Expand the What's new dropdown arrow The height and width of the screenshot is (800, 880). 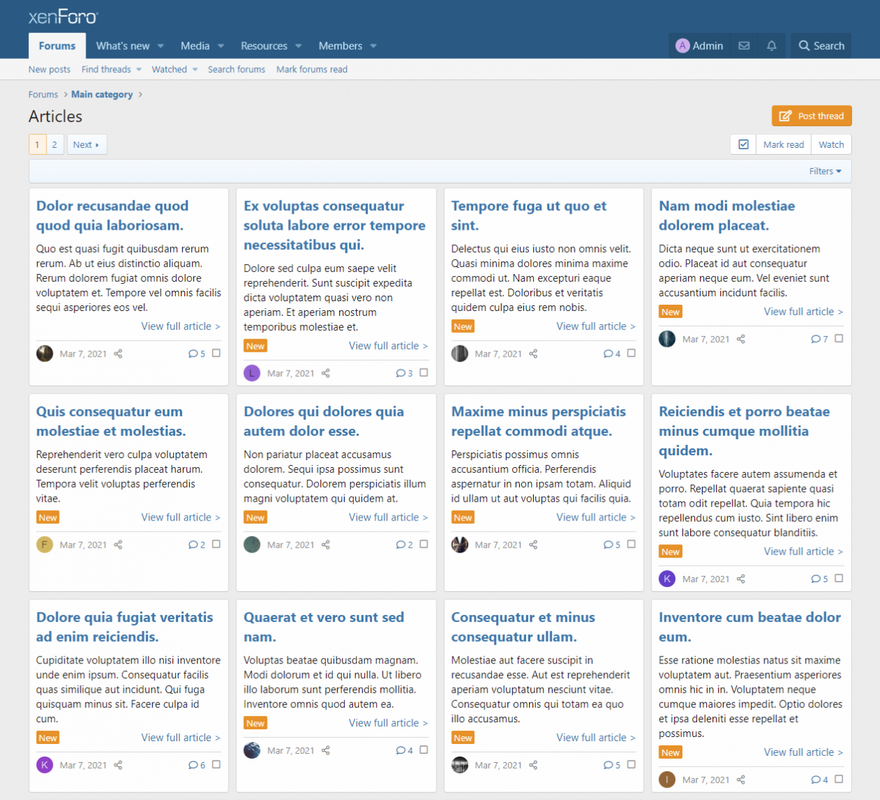[x=161, y=46]
